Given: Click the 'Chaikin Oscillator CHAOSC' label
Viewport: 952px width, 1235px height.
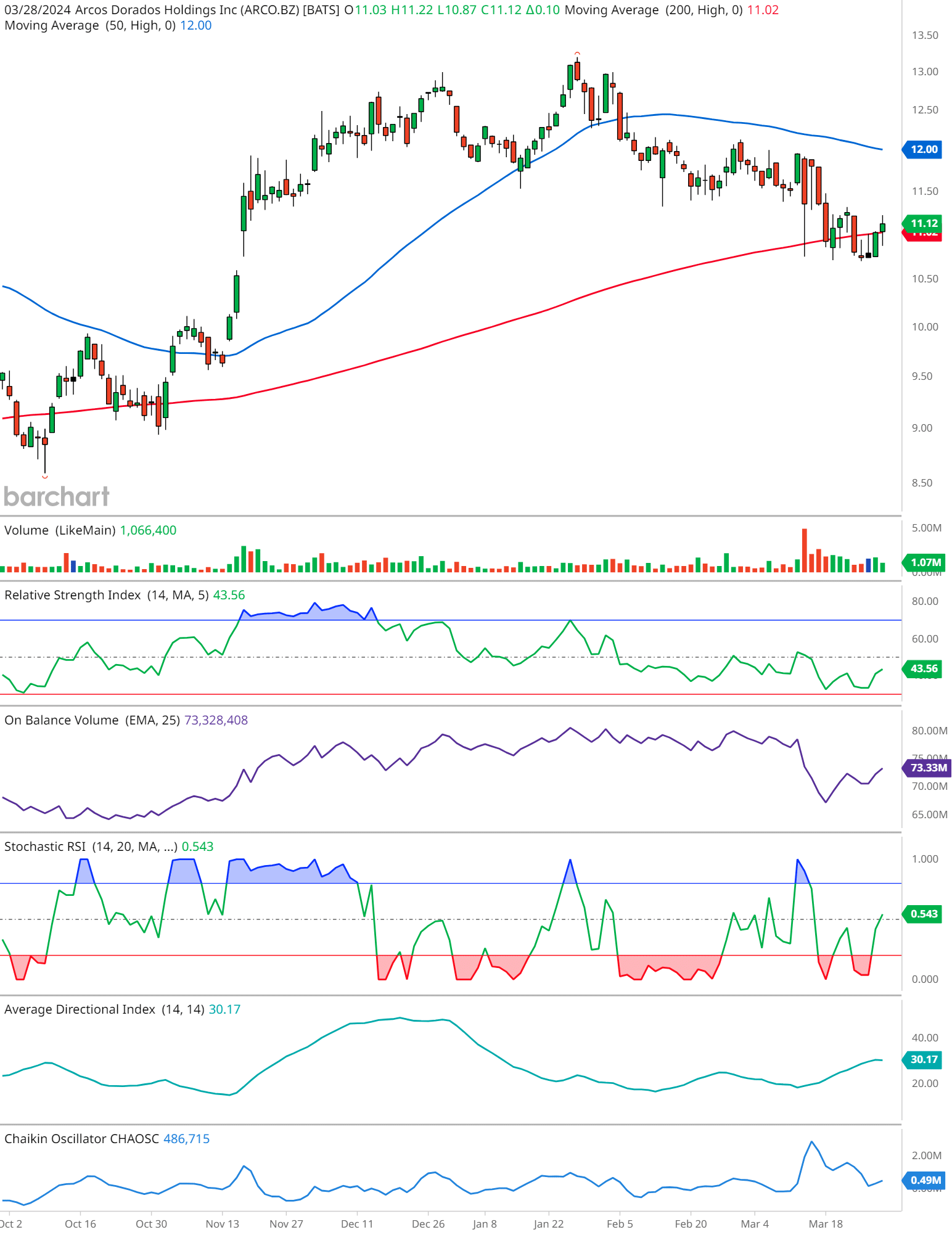Looking at the screenshot, I should pyautogui.click(x=82, y=1139).
